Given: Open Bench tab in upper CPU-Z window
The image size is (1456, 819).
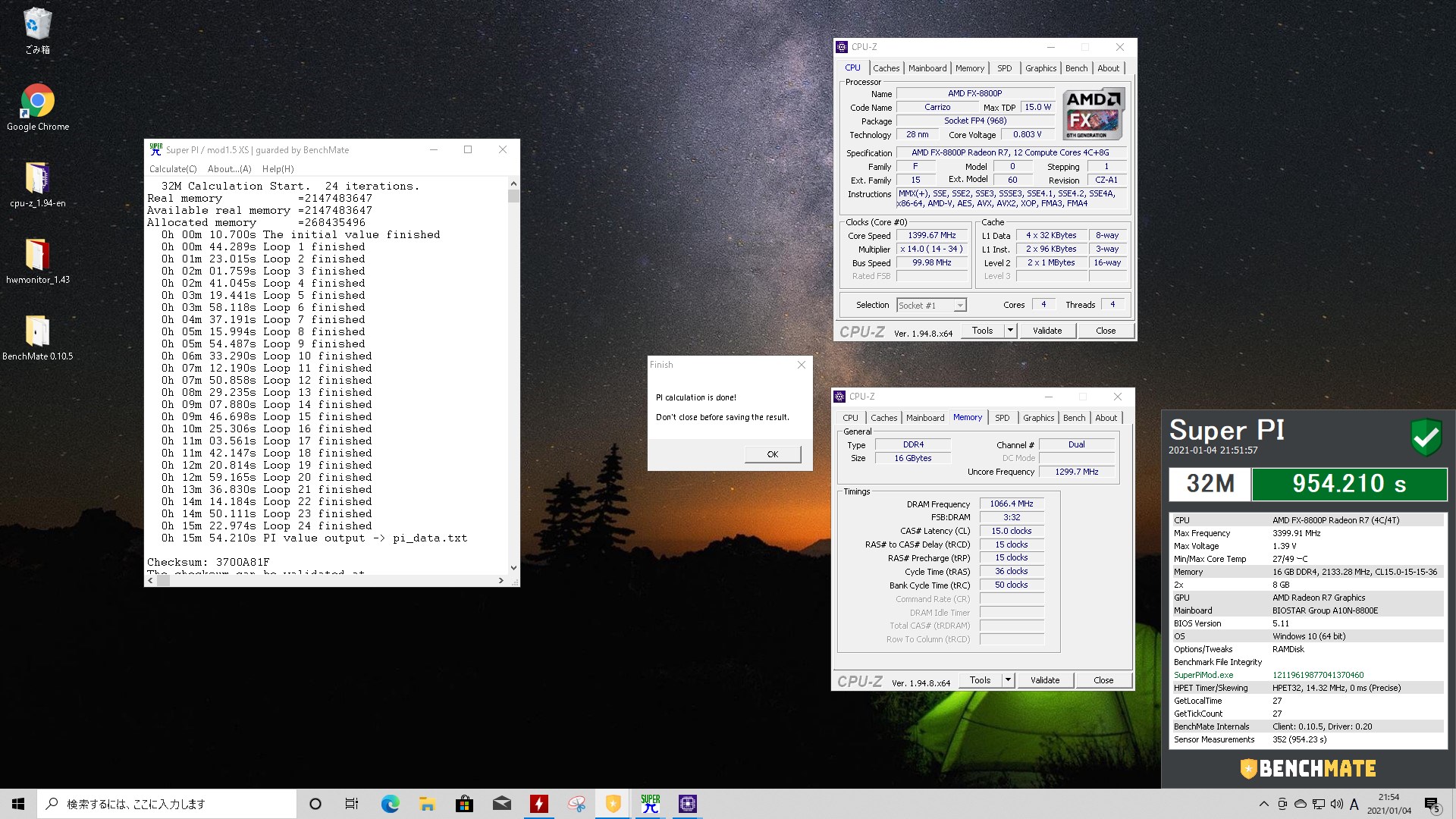Looking at the screenshot, I should pyautogui.click(x=1076, y=68).
